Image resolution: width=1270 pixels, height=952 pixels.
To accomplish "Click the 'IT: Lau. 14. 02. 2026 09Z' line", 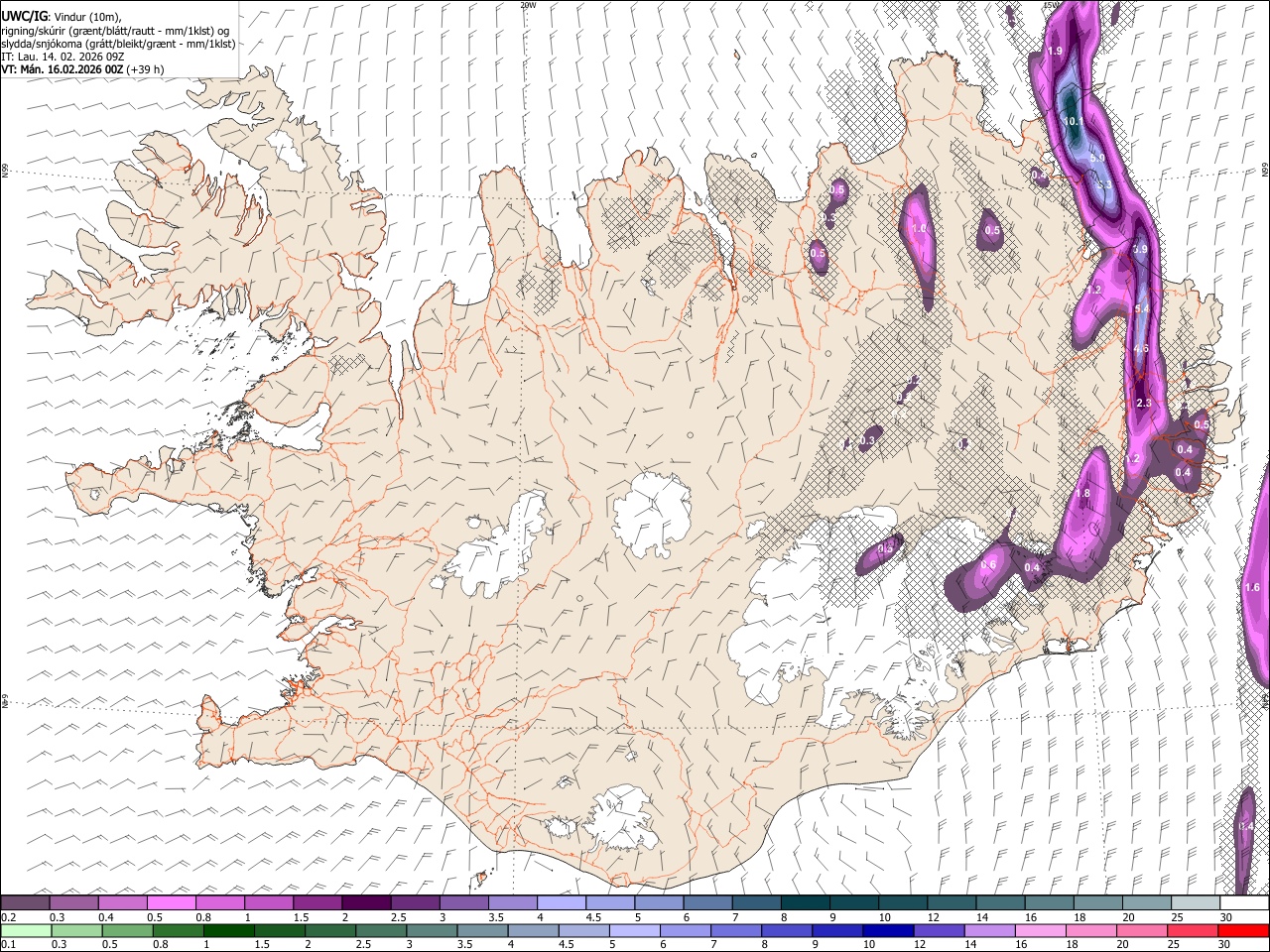I will coord(63,57).
